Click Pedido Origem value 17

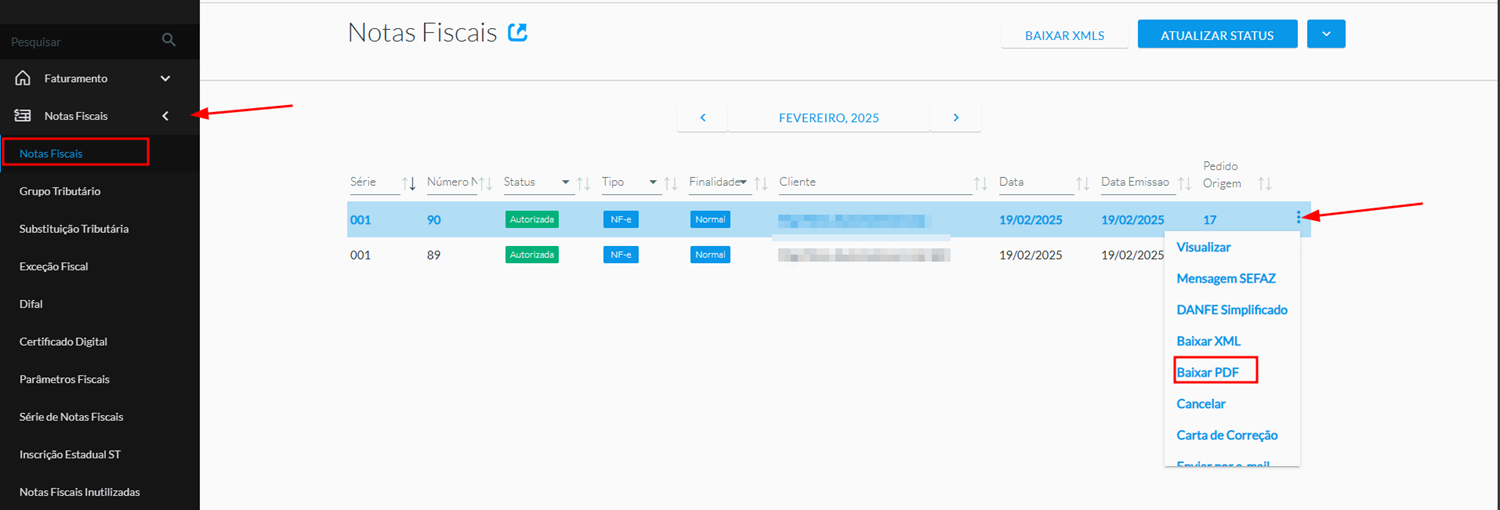coord(1210,219)
